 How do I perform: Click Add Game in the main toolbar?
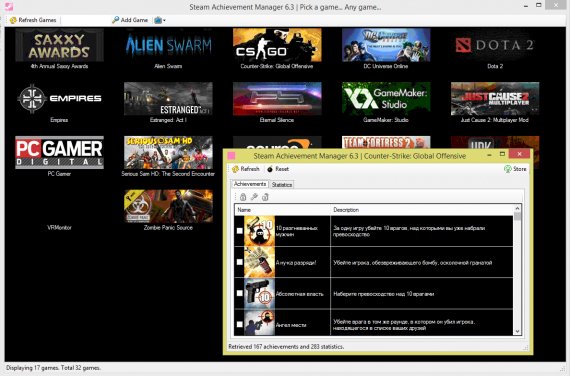coord(130,20)
